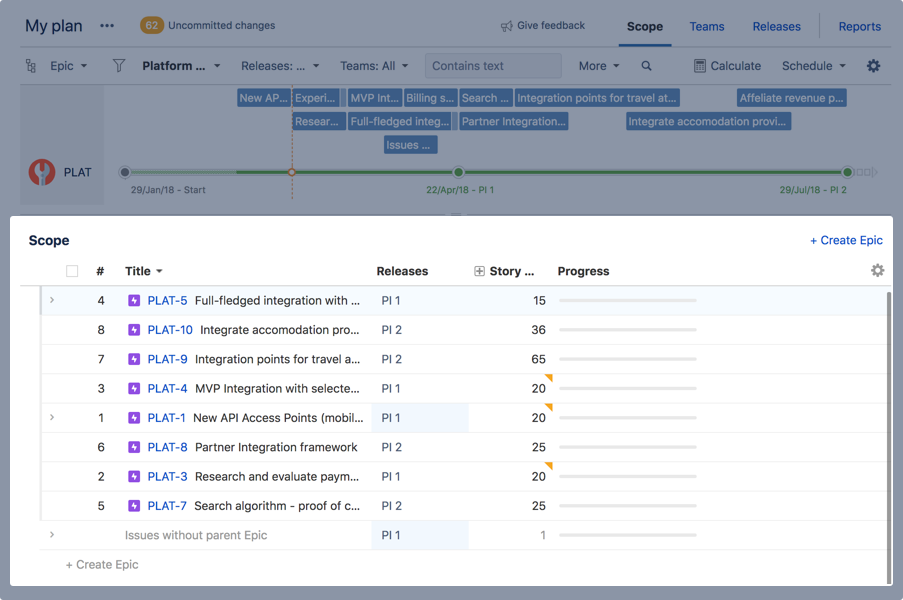Open the PLAT-9 issue link
Screen dimensions: 903x600
click(167, 359)
